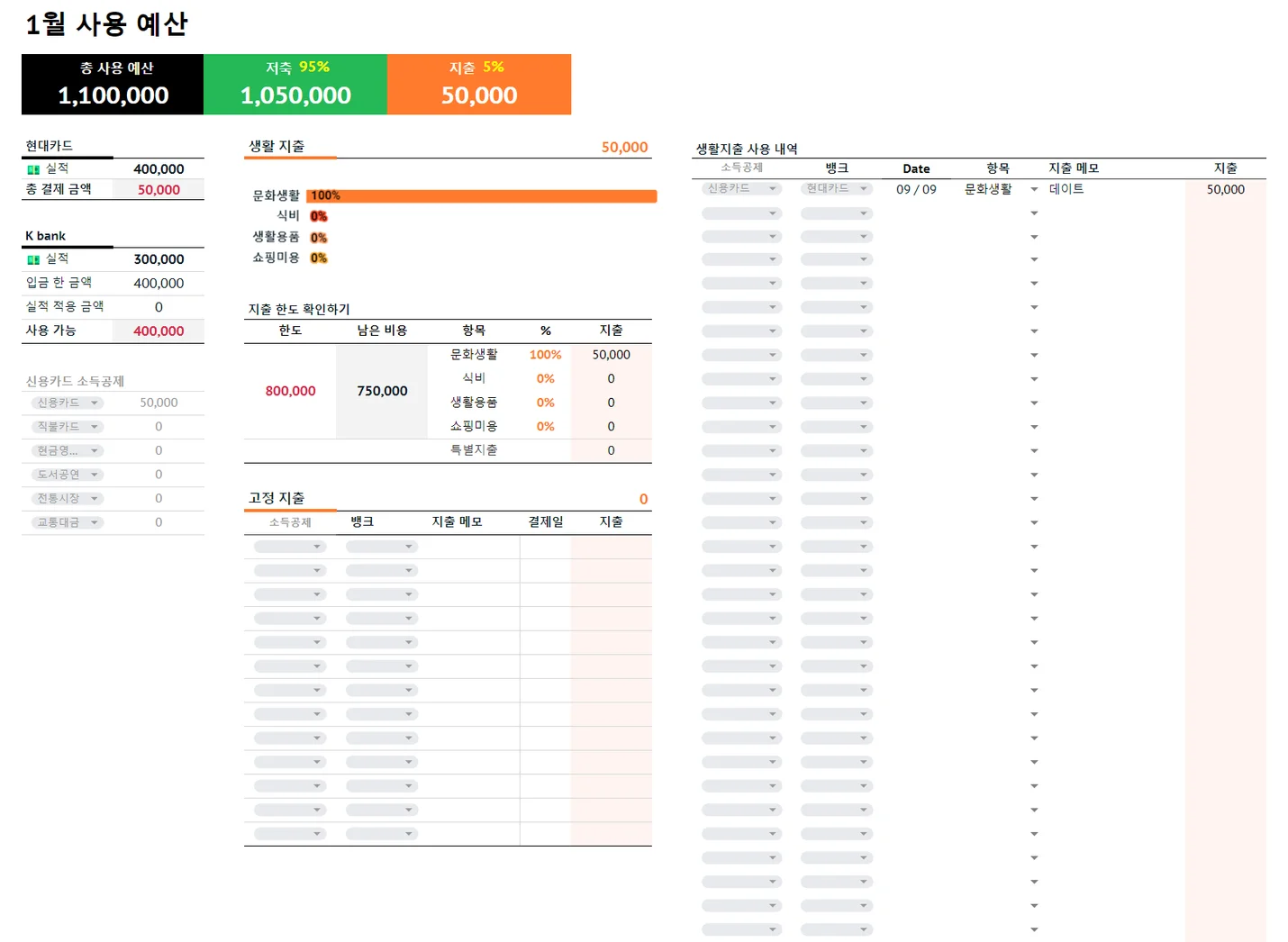
Task: Select the 한도 value 800,000
Action: pyautogui.click(x=290, y=392)
